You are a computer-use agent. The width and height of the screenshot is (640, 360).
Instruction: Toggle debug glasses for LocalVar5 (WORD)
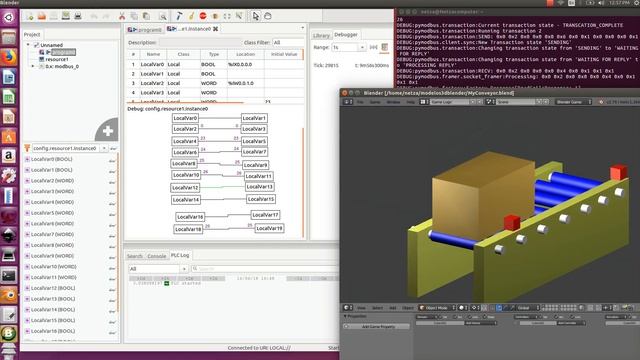click(112, 213)
